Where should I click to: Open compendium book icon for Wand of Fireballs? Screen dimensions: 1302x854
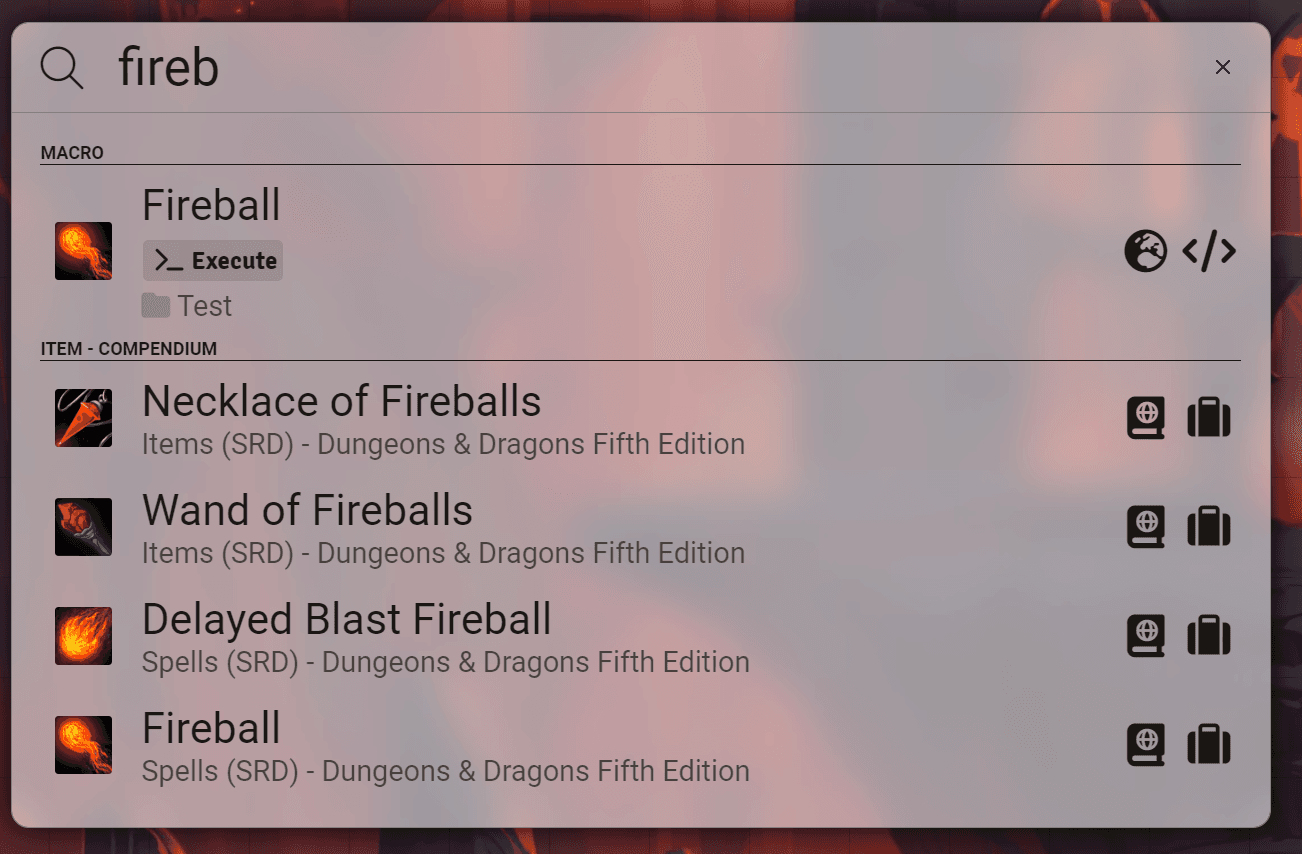[x=1146, y=527]
